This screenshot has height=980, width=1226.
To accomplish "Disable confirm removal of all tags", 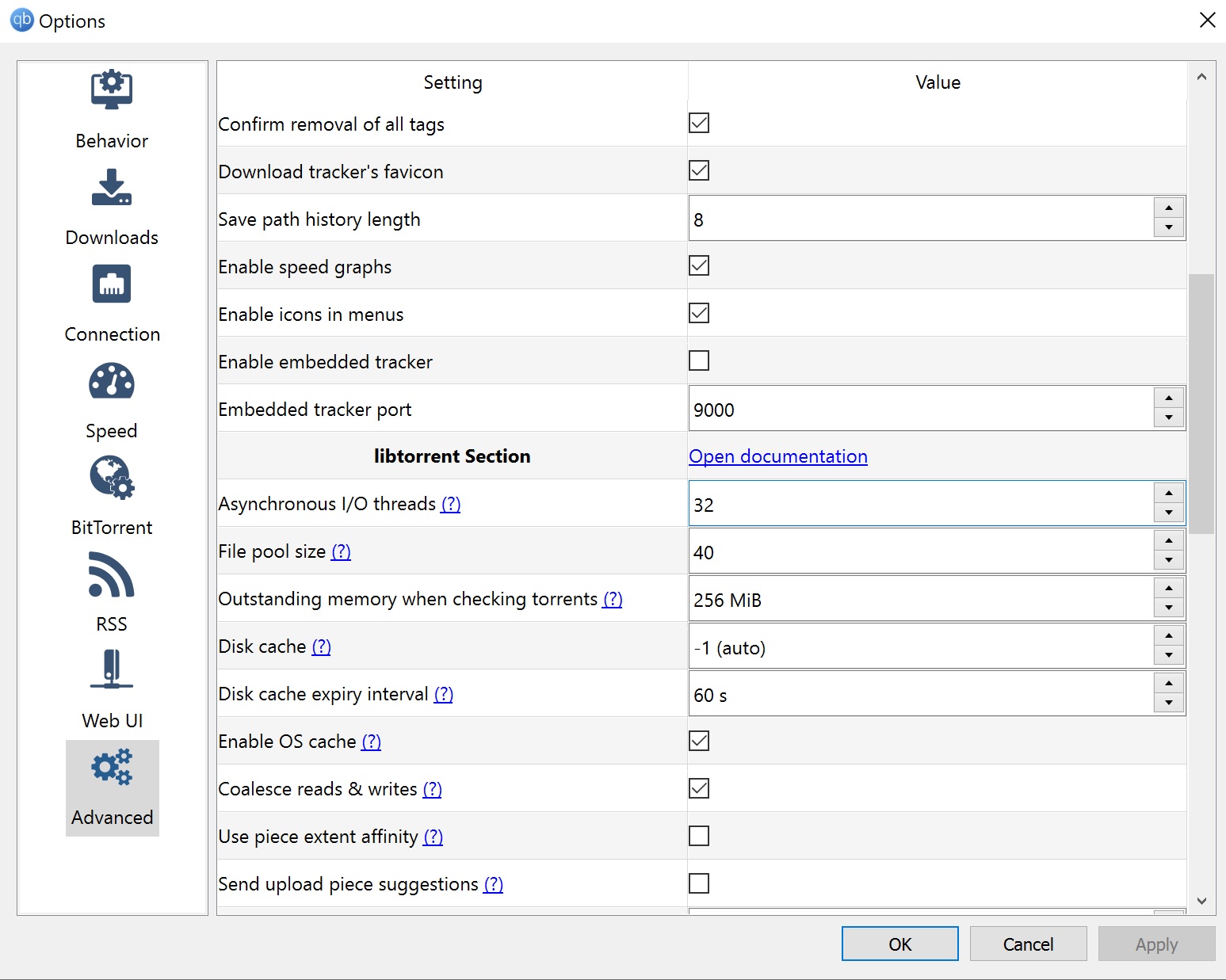I will click(699, 123).
